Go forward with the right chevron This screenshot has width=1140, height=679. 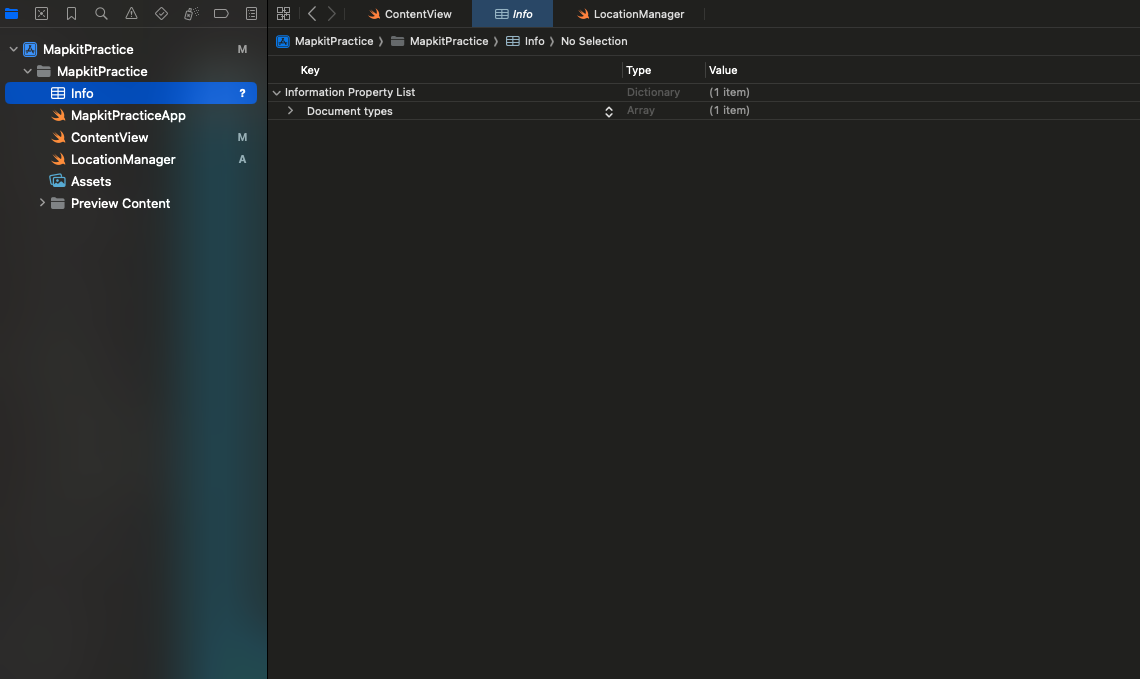[x=332, y=13]
